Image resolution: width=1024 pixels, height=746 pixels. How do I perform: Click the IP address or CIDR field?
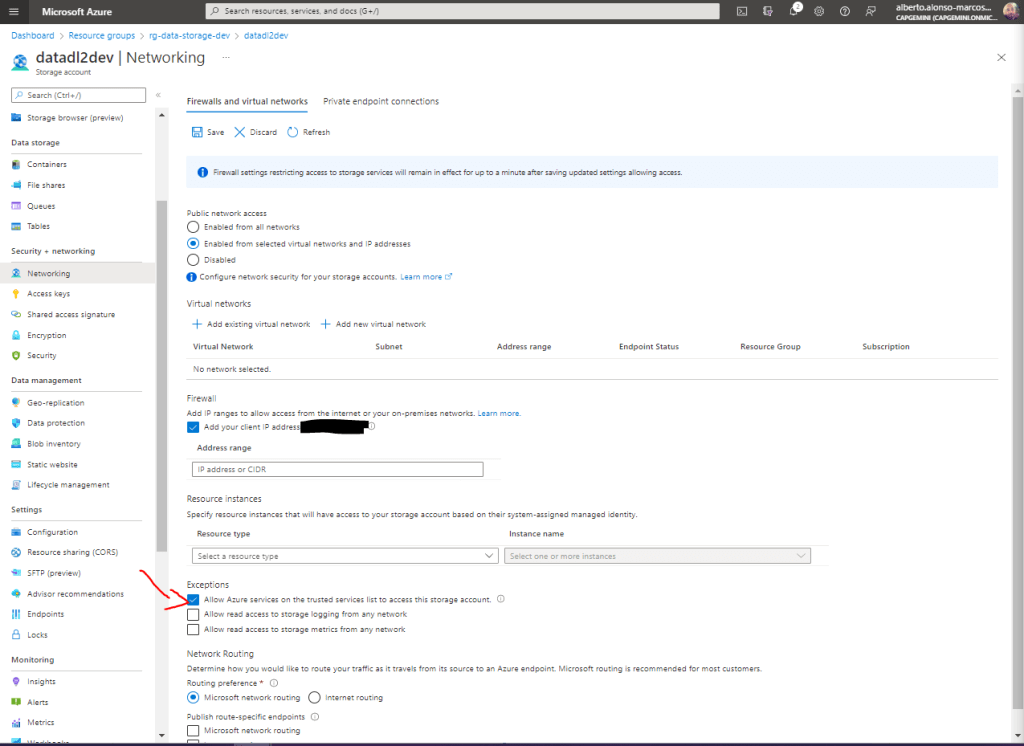pyautogui.click(x=337, y=469)
